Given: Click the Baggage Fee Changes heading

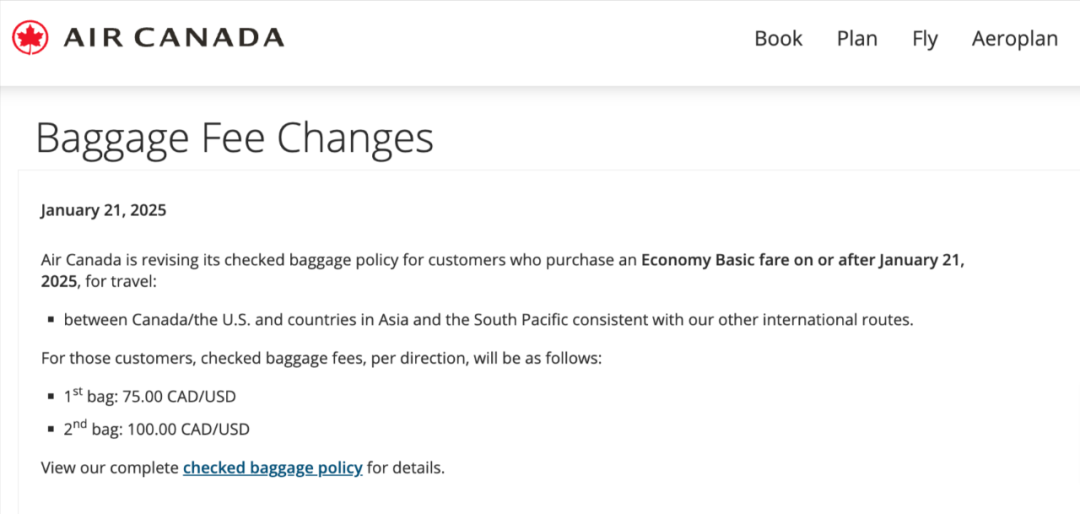Looking at the screenshot, I should [234, 138].
